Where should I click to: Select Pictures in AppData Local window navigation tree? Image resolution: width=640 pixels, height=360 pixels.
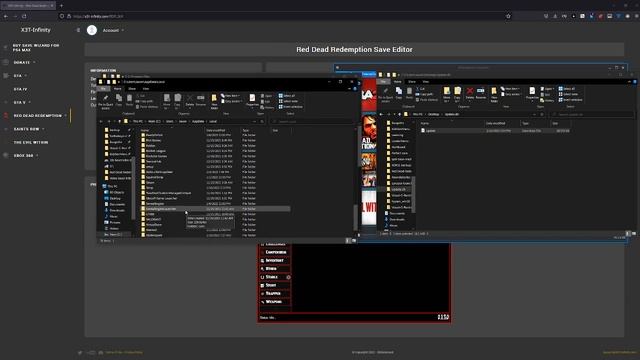tap(115, 222)
